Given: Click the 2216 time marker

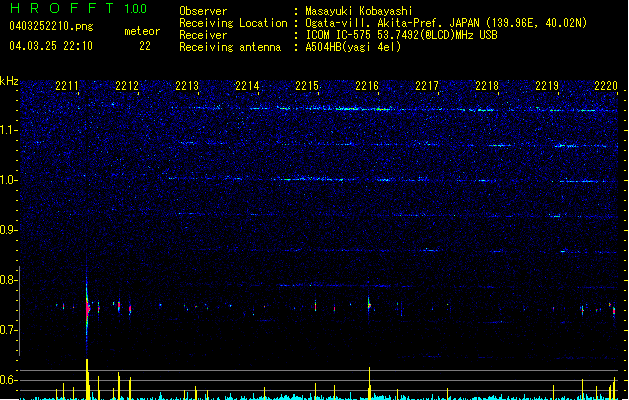Looking at the screenshot, I should (367, 86).
